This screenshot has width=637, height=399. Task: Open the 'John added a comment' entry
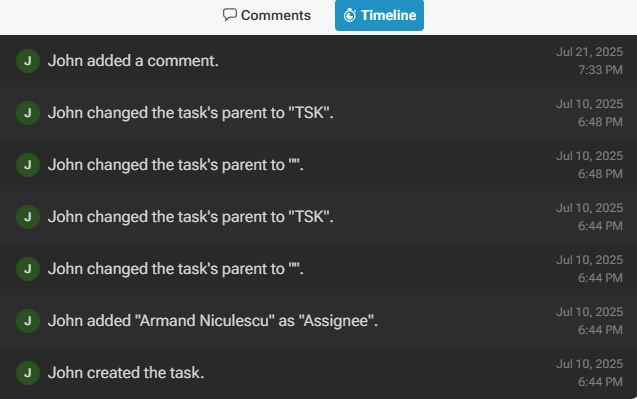point(133,61)
